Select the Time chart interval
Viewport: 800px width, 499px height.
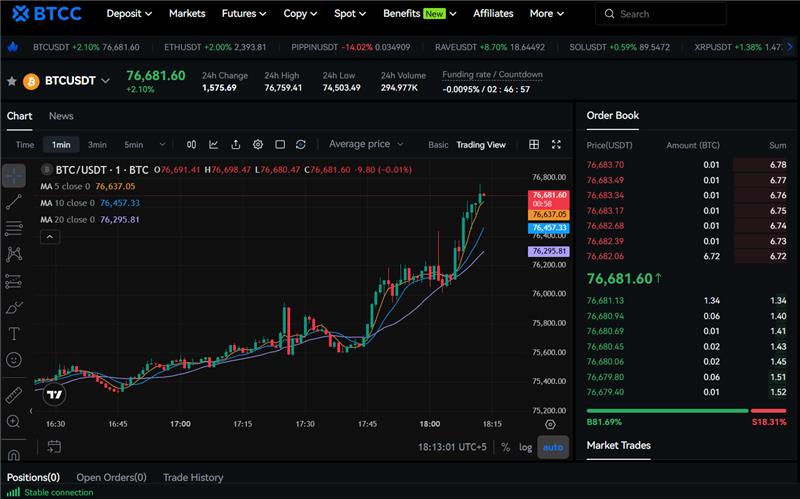25,145
